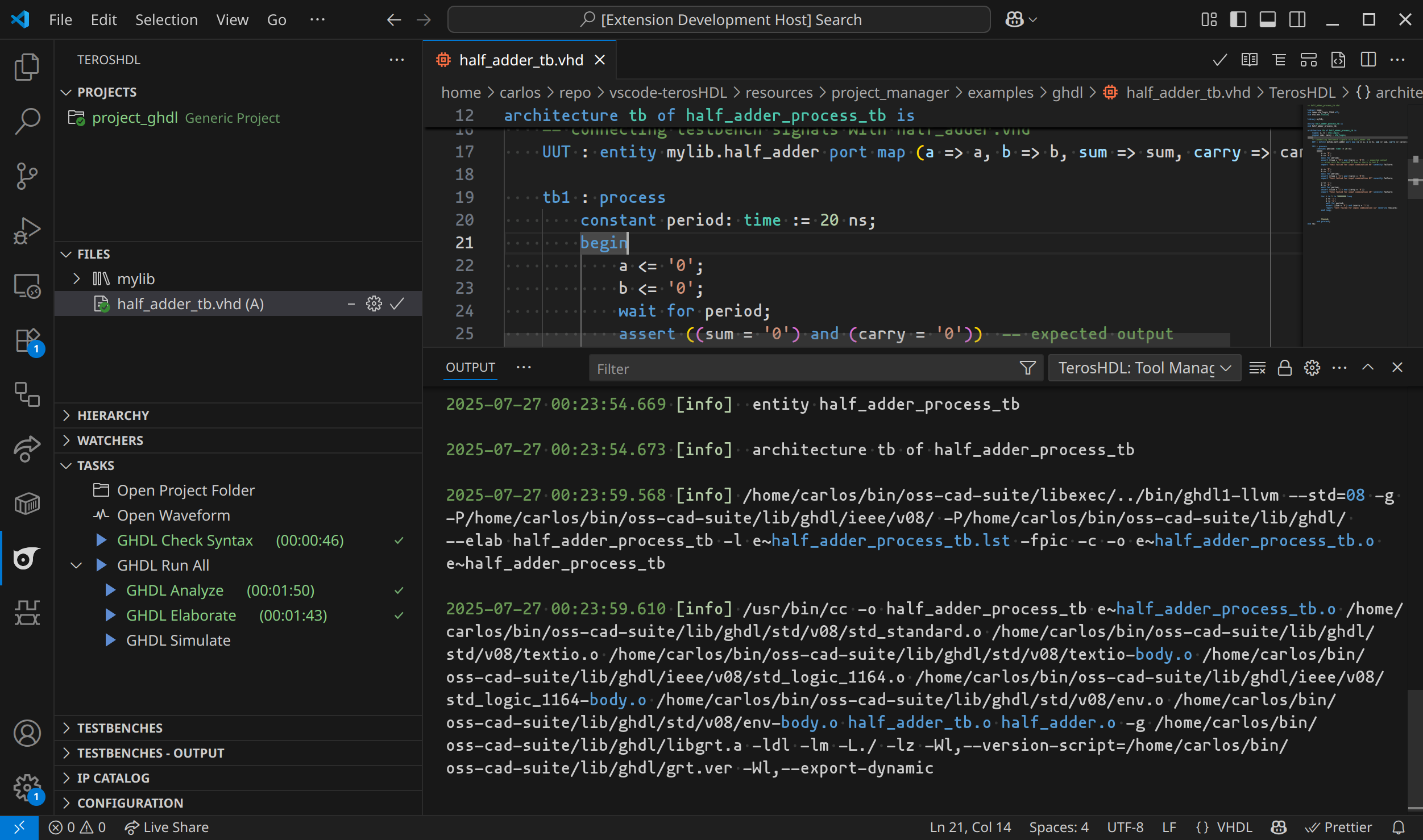Click Open Waveform task
Viewport: 1423px width, 840px height.
pos(173,515)
